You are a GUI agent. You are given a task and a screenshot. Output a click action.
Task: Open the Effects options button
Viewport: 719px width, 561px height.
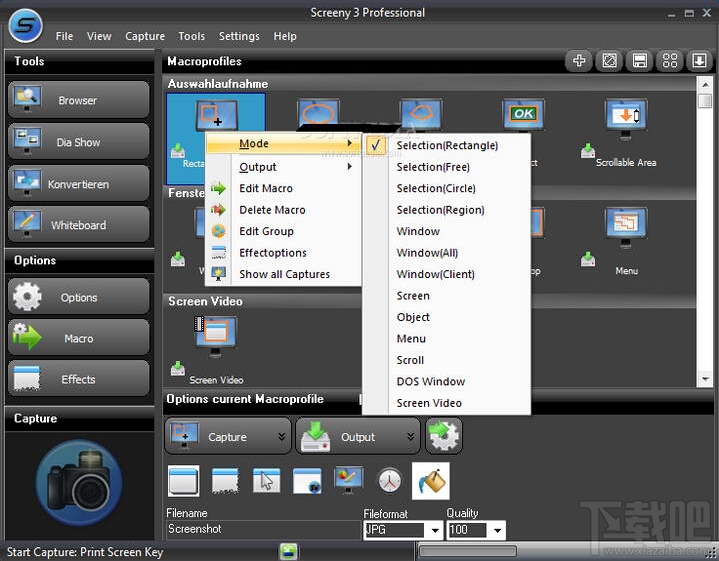click(79, 378)
